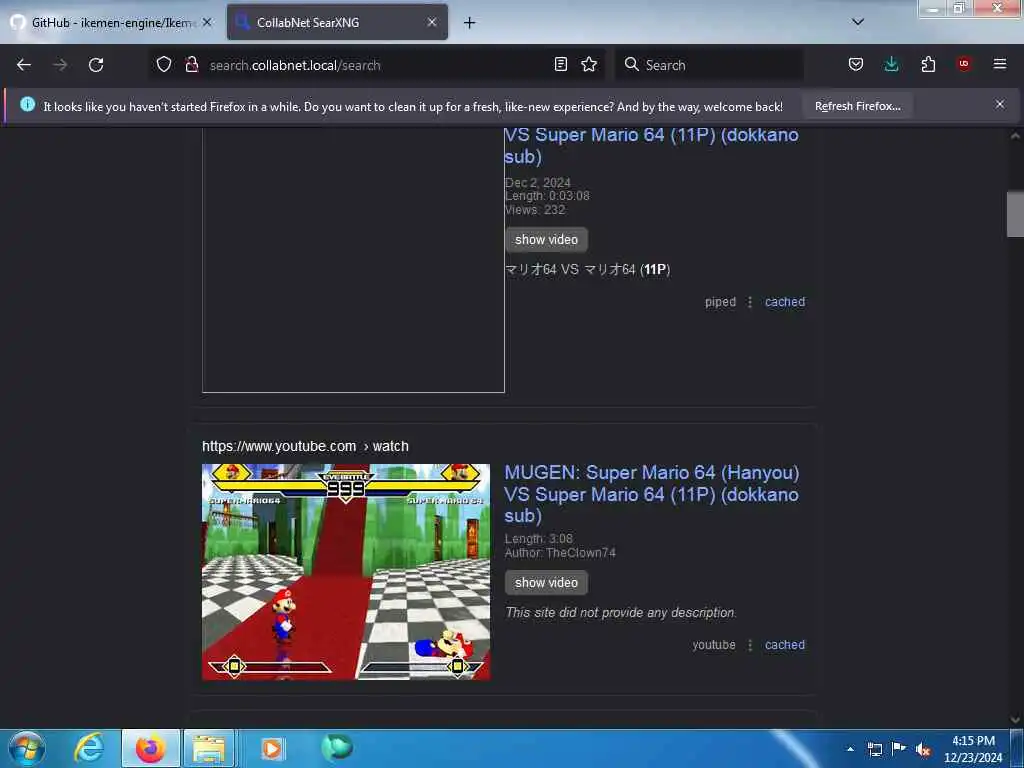Open the Mario fight video thumbnail
The width and height of the screenshot is (1024, 768).
[x=345, y=571]
